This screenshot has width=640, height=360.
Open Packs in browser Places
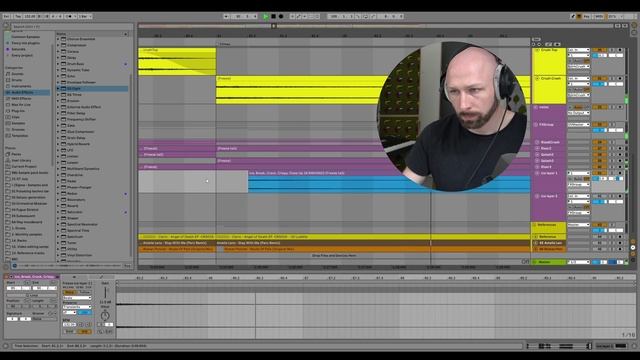(x=16, y=154)
